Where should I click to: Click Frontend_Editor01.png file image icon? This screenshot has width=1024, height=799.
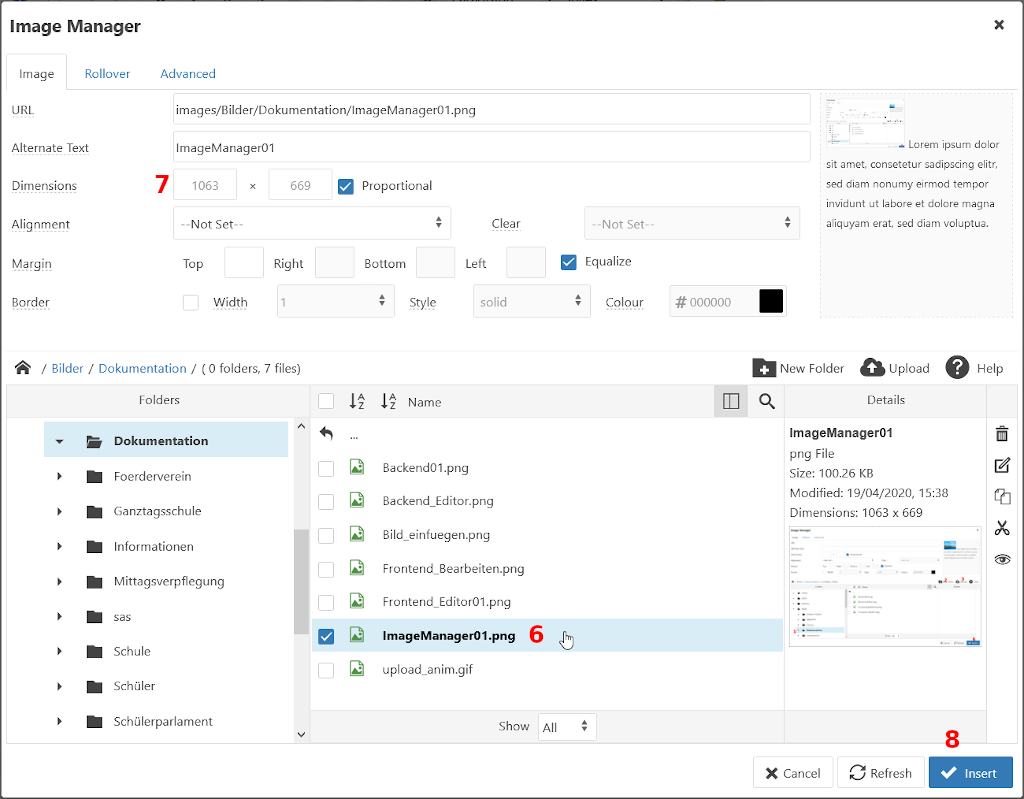tap(357, 601)
